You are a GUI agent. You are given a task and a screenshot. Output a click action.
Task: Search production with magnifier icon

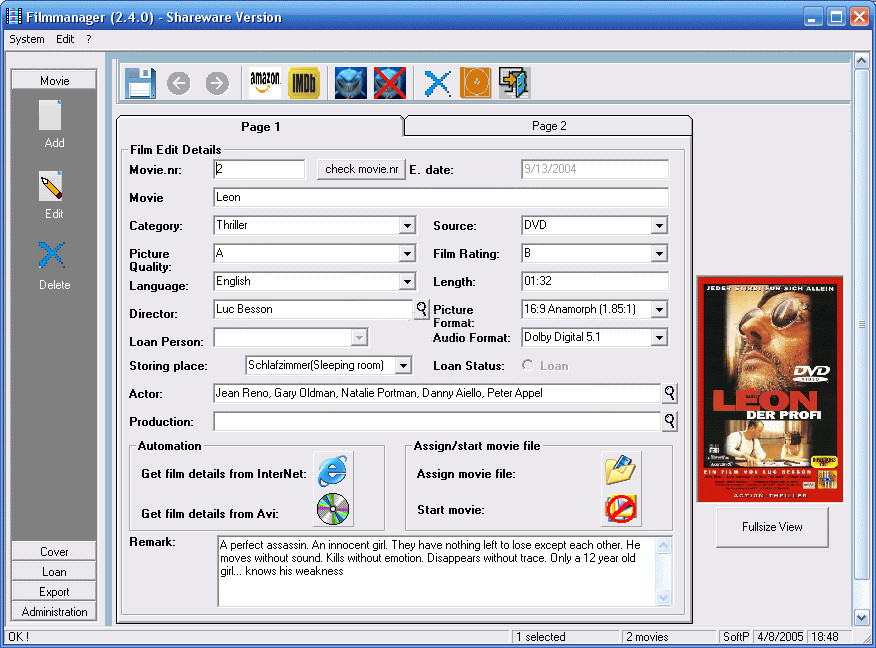[x=669, y=421]
